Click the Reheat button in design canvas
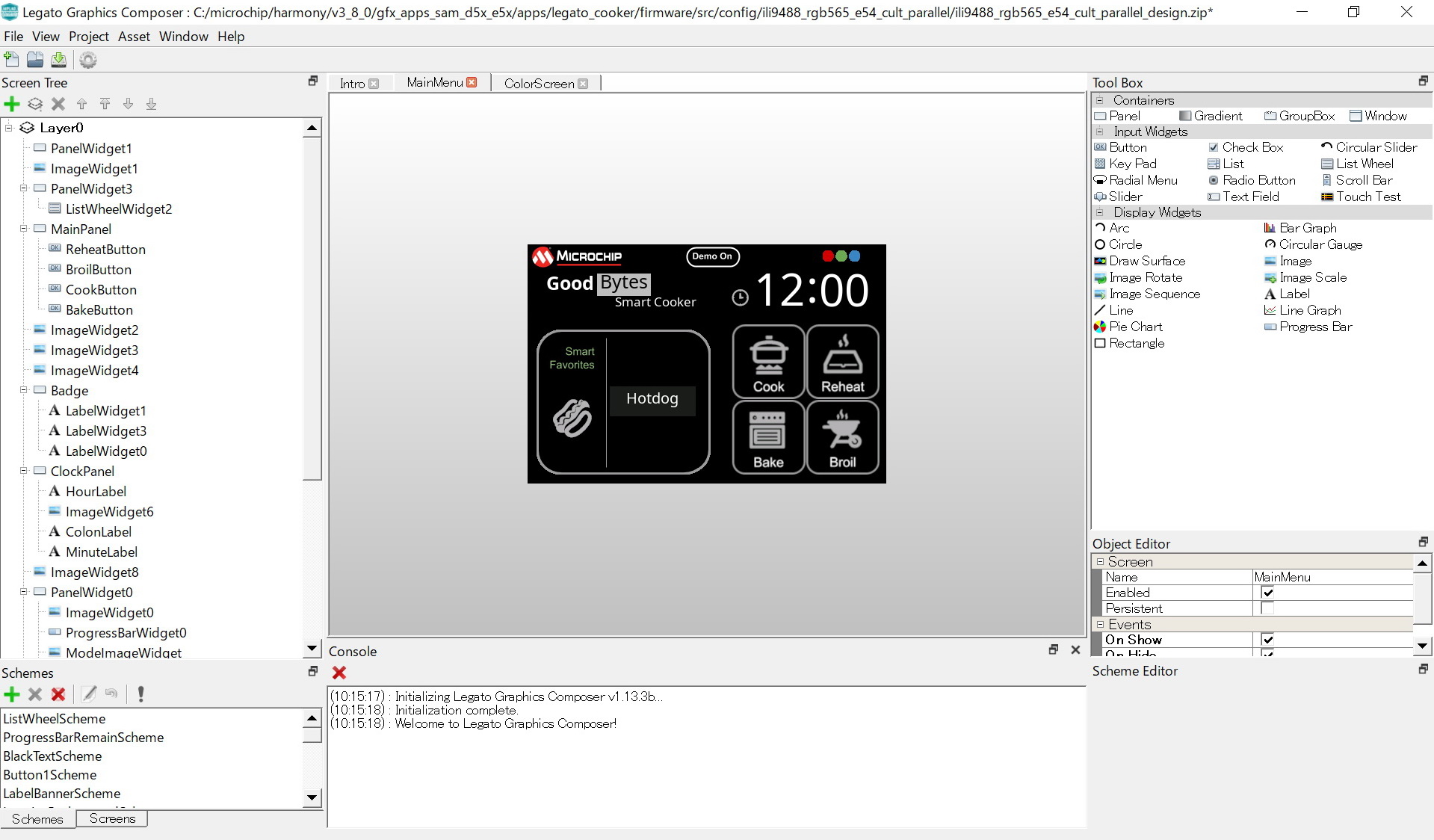This screenshot has height=840, width=1434. (842, 362)
